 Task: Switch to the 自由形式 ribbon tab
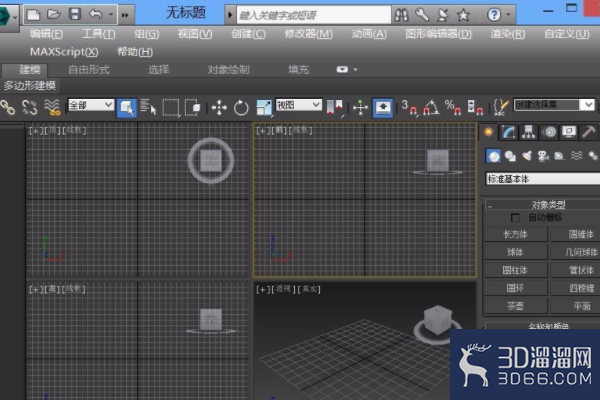coord(89,70)
